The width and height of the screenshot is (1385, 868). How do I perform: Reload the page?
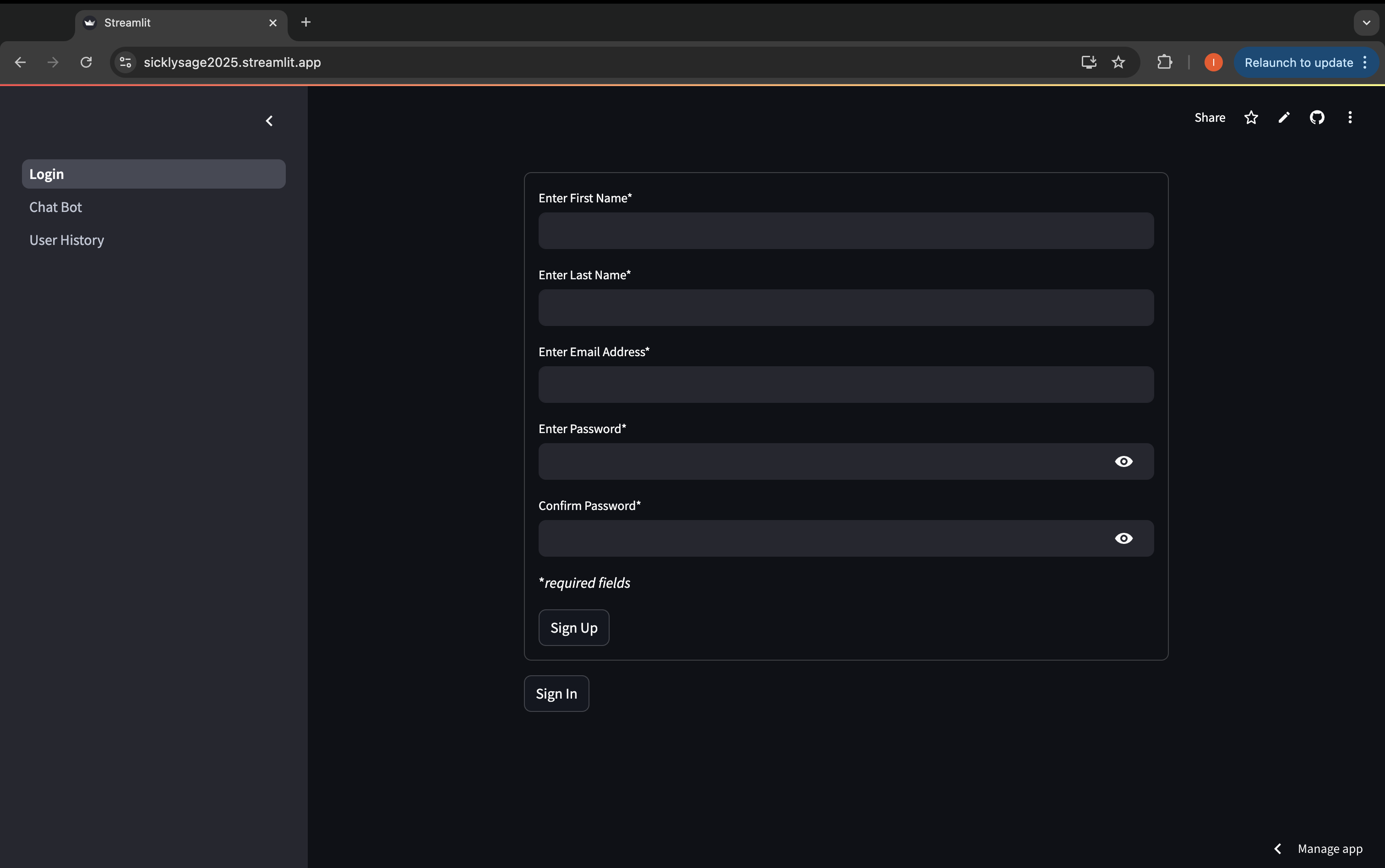click(86, 62)
